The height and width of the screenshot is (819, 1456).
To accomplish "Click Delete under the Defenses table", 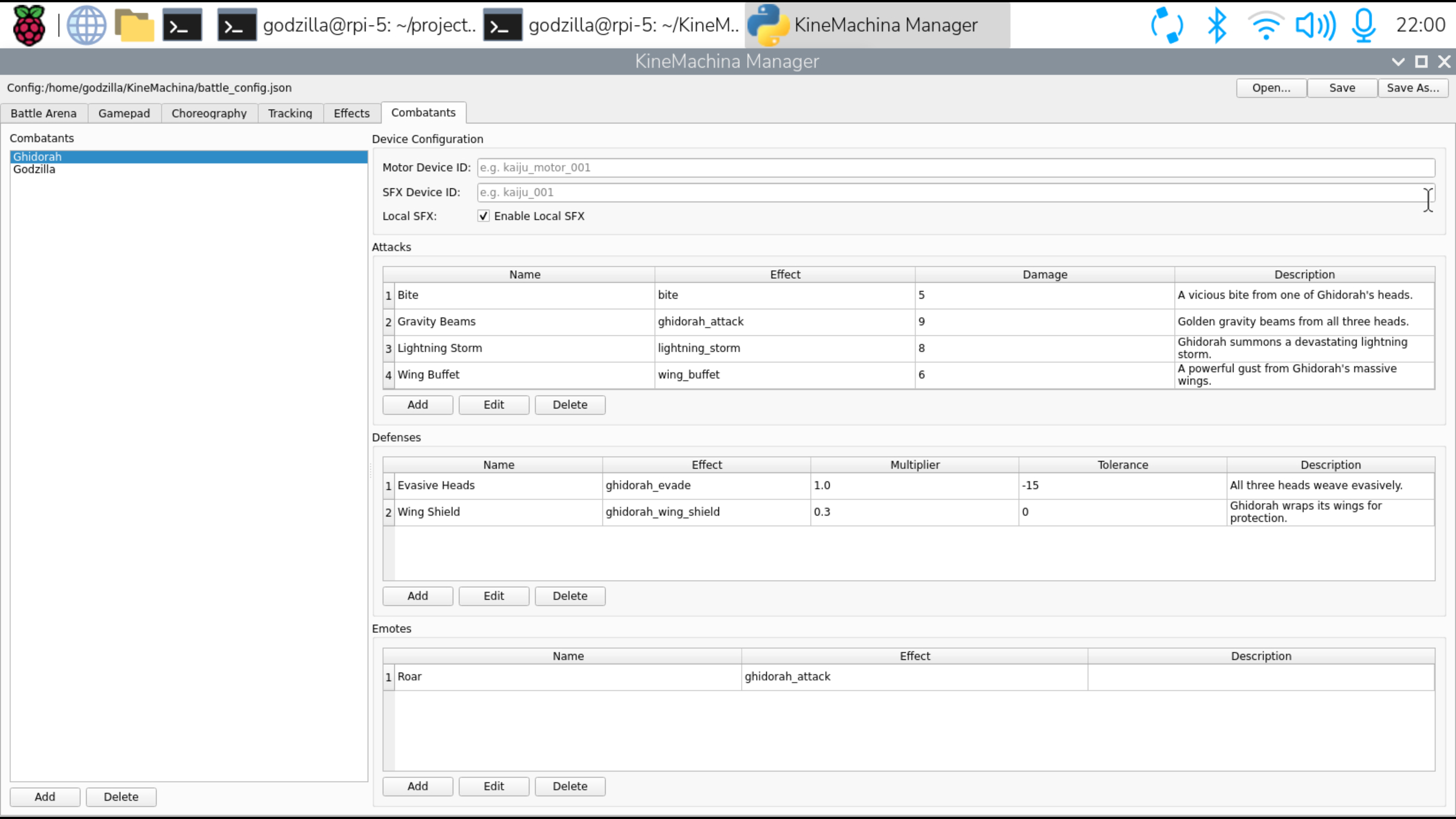I will click(569, 596).
